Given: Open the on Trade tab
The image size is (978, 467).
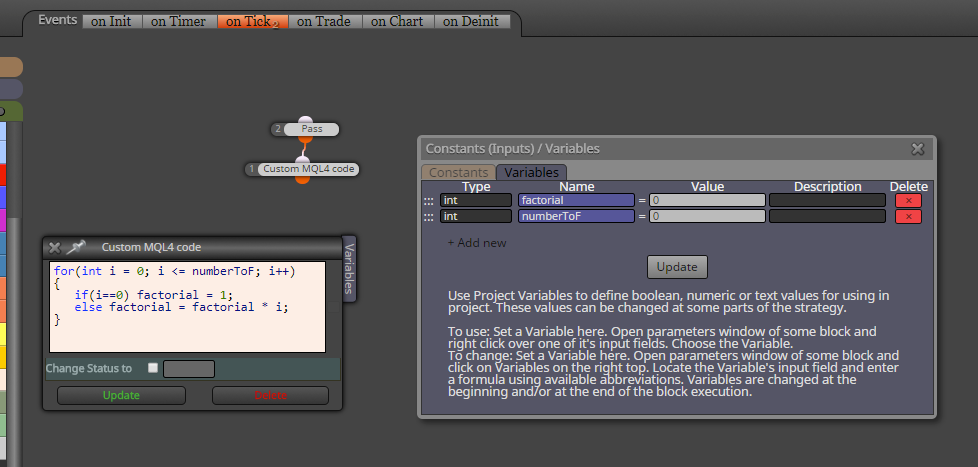Looking at the screenshot, I should 324,21.
